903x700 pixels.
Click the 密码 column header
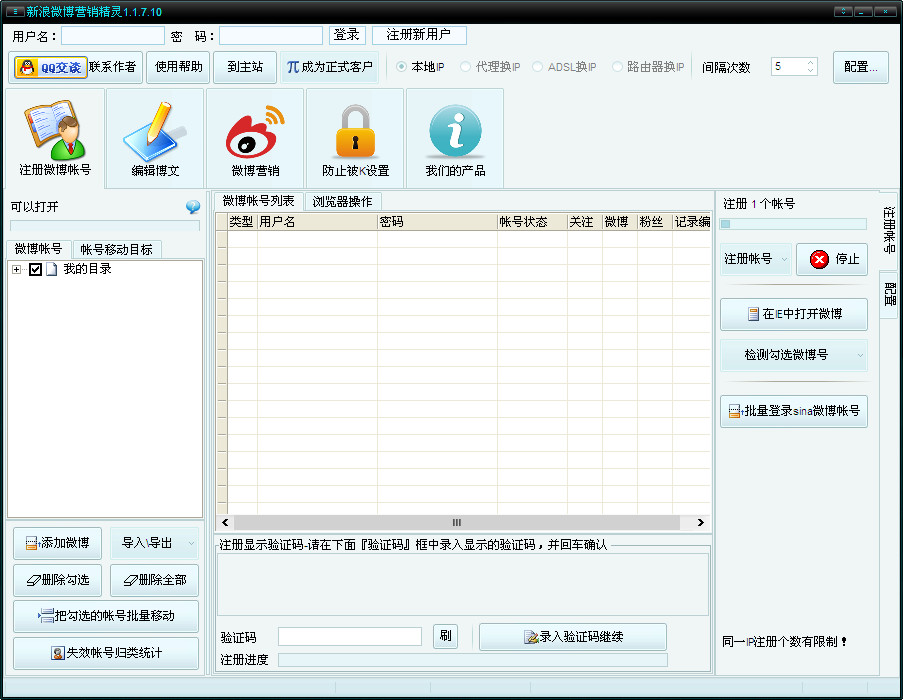coord(437,222)
